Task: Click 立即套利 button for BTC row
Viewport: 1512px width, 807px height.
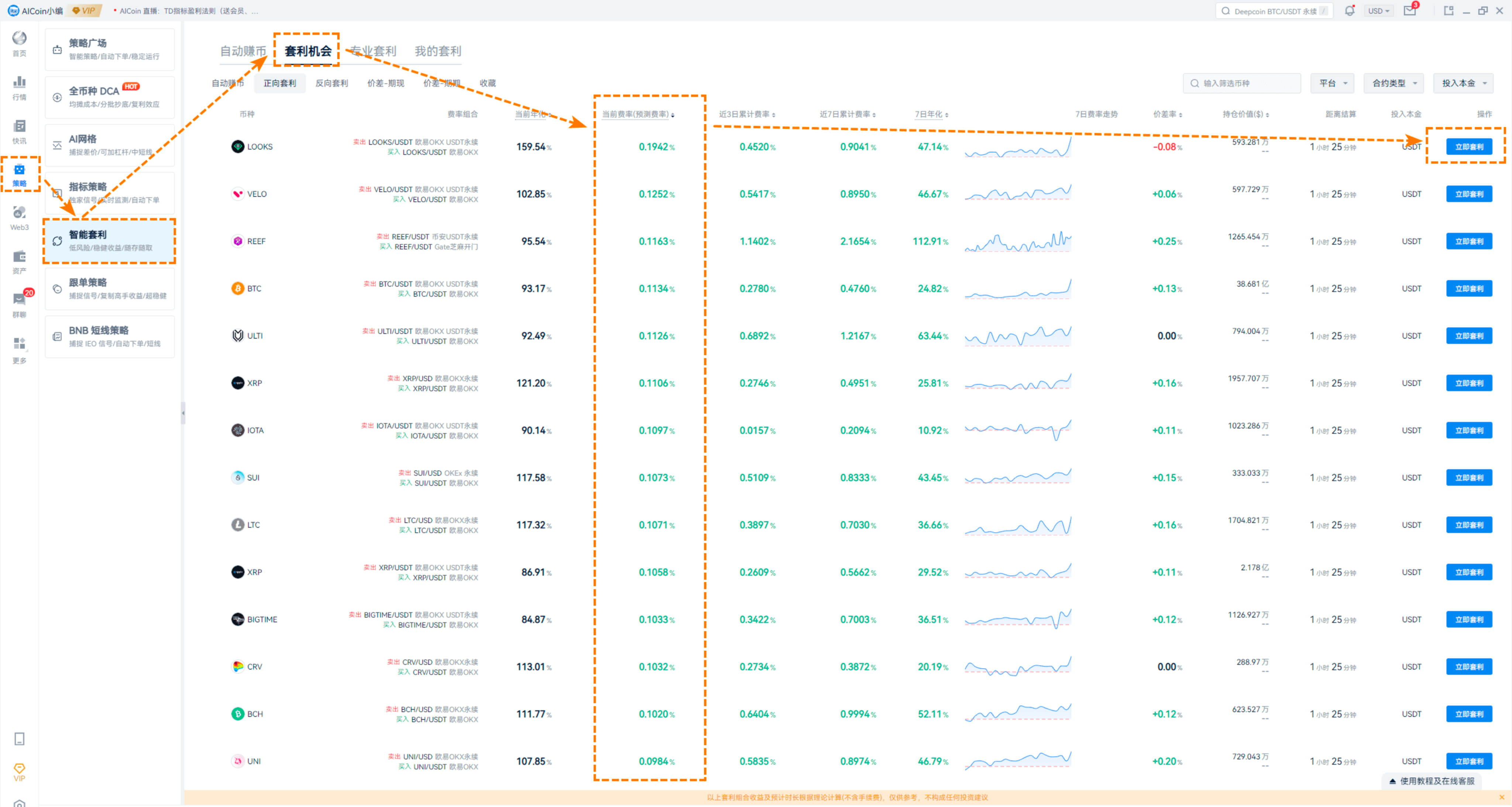Action: 1468,288
